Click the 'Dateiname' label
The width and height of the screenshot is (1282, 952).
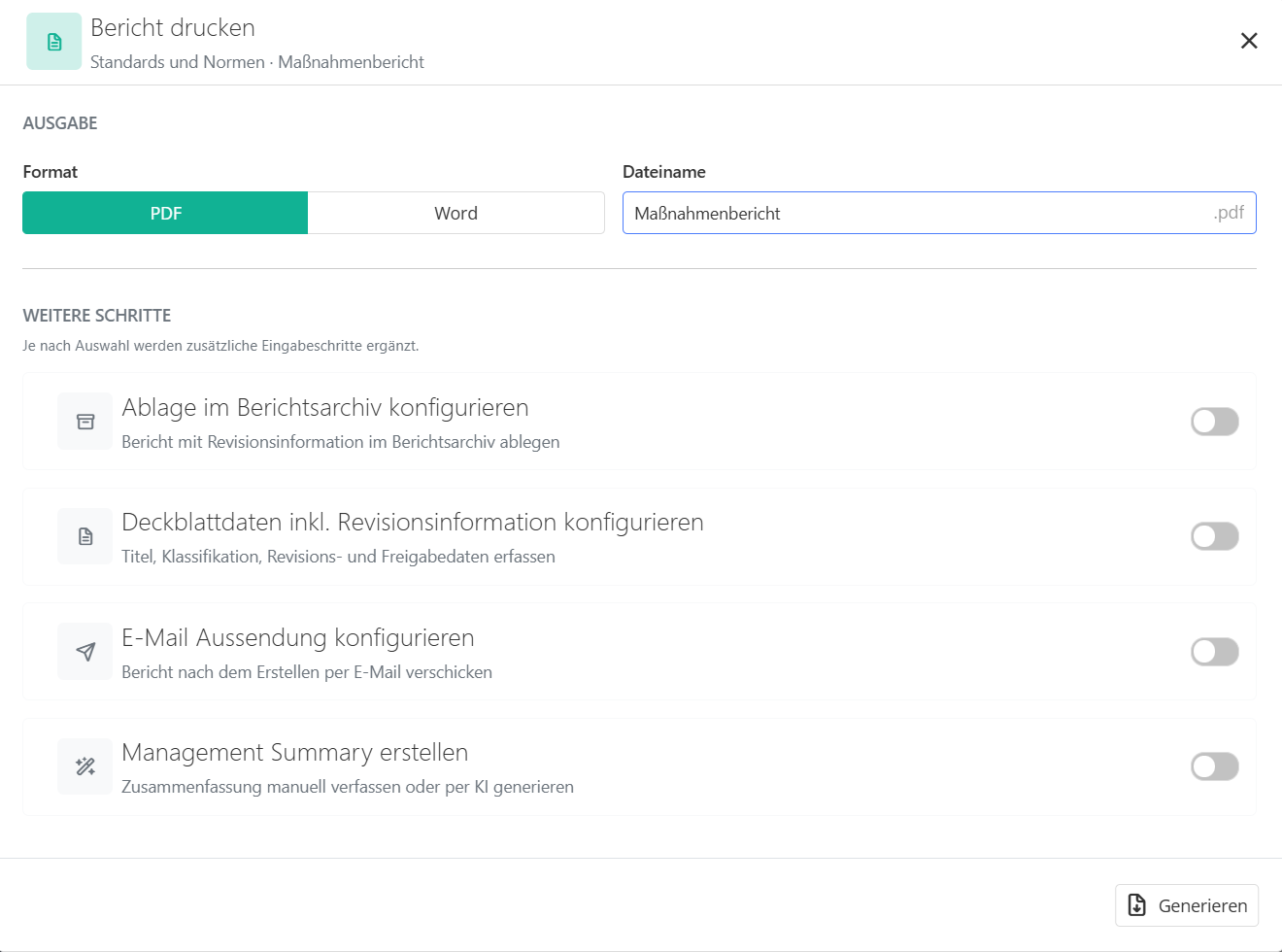[x=664, y=172]
